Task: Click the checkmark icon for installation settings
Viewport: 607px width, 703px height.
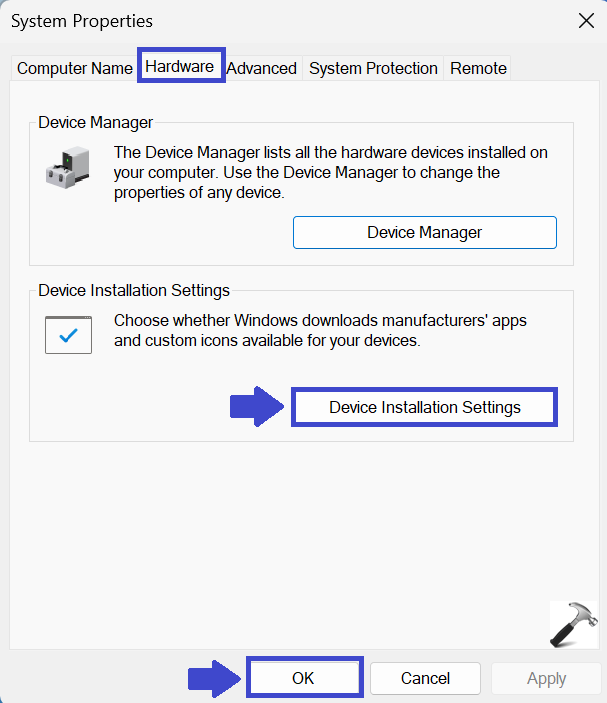Action: click(x=68, y=335)
